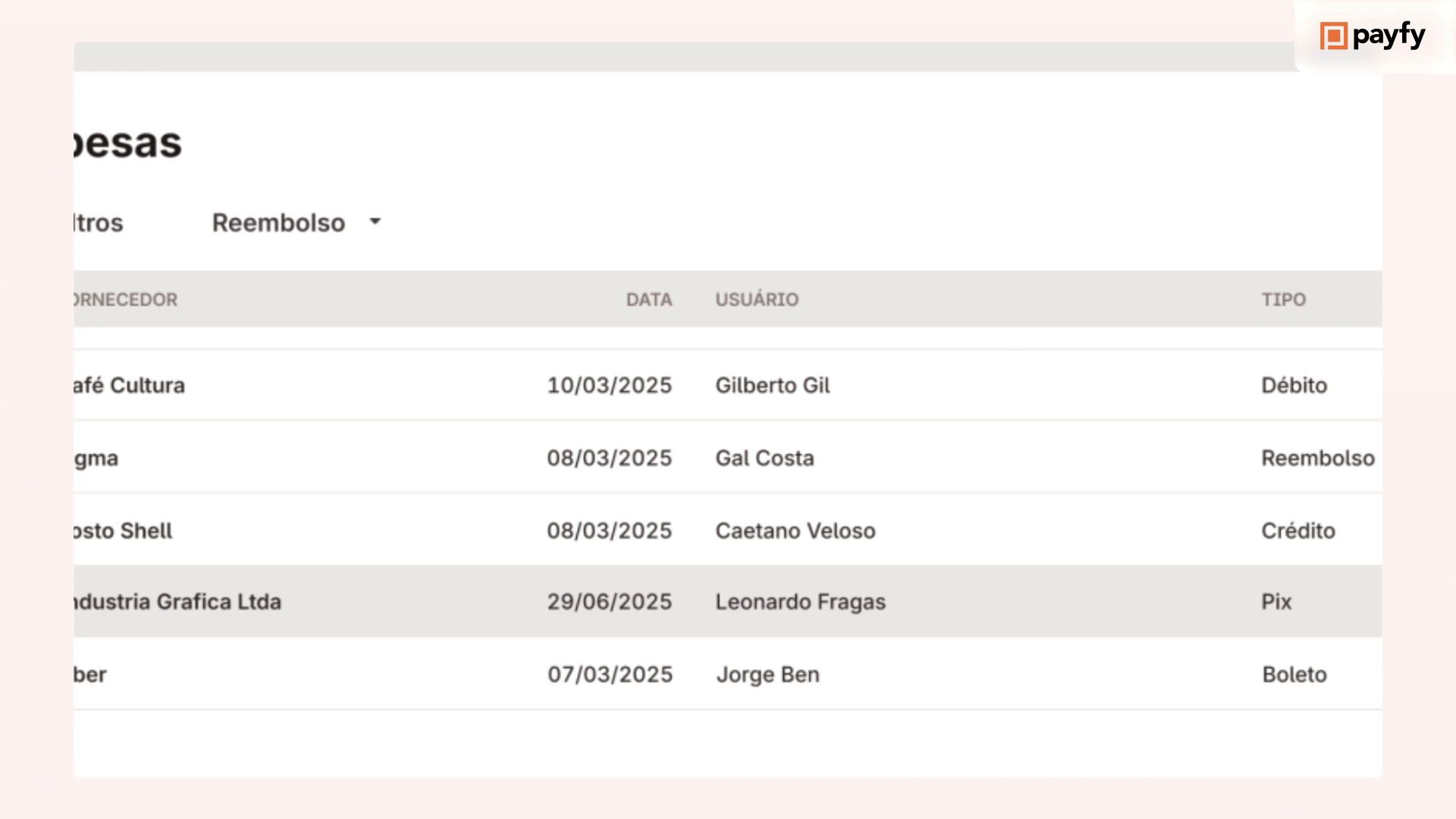Select the Gal Costa expense entry
This screenshot has height=819, width=1456.
coord(764,458)
